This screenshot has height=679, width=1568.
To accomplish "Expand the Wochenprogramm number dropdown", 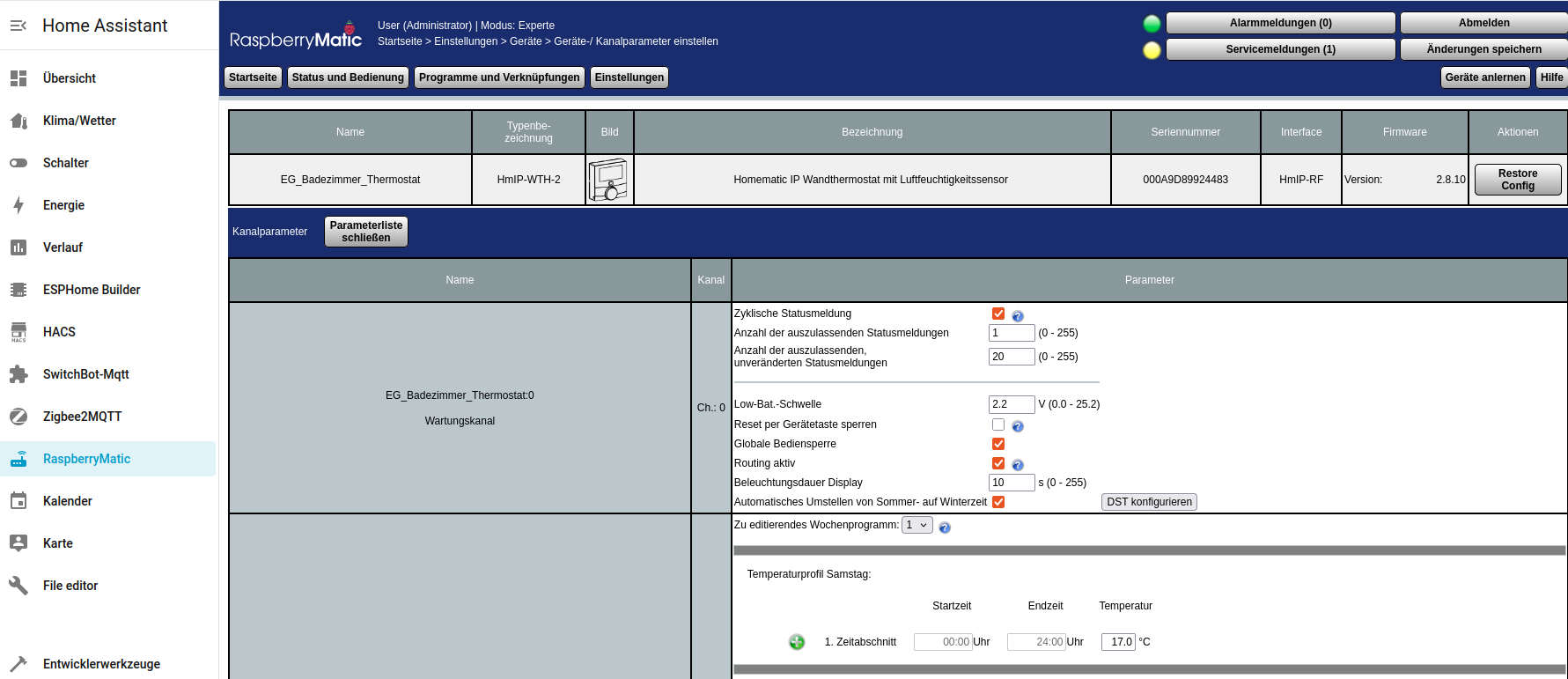I will point(917,525).
